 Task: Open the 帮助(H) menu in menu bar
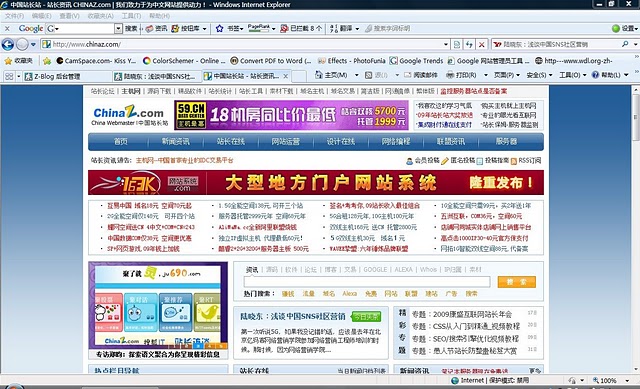click(x=159, y=16)
